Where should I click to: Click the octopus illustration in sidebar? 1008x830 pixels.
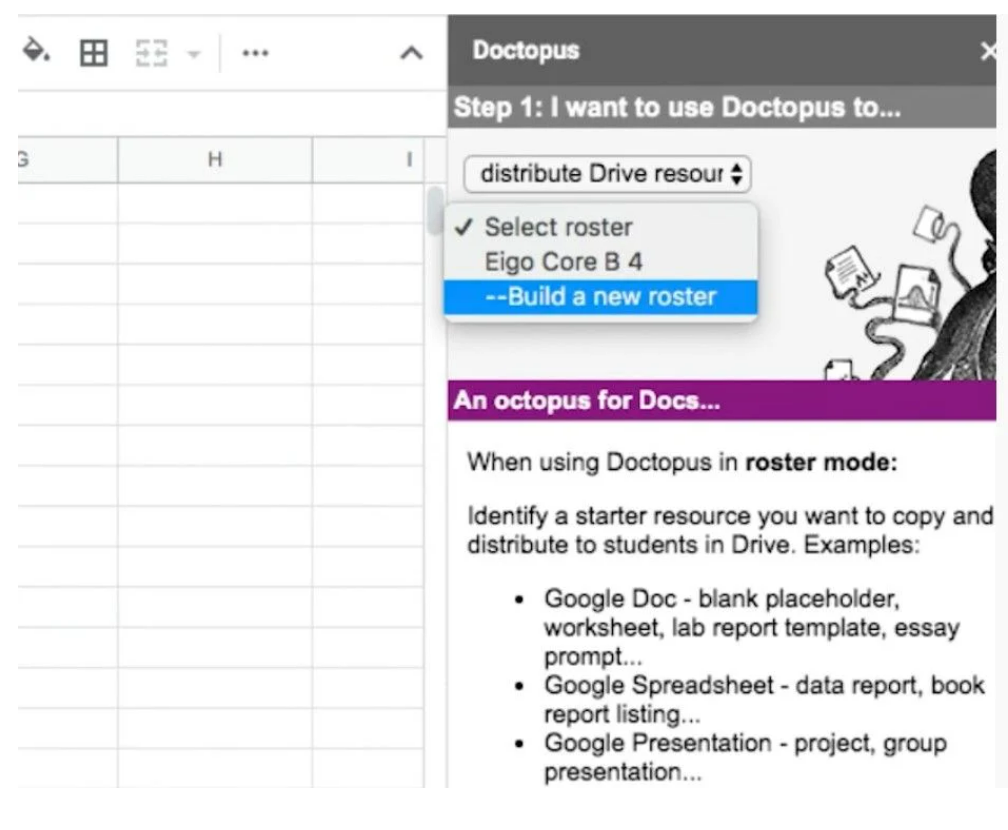point(910,264)
